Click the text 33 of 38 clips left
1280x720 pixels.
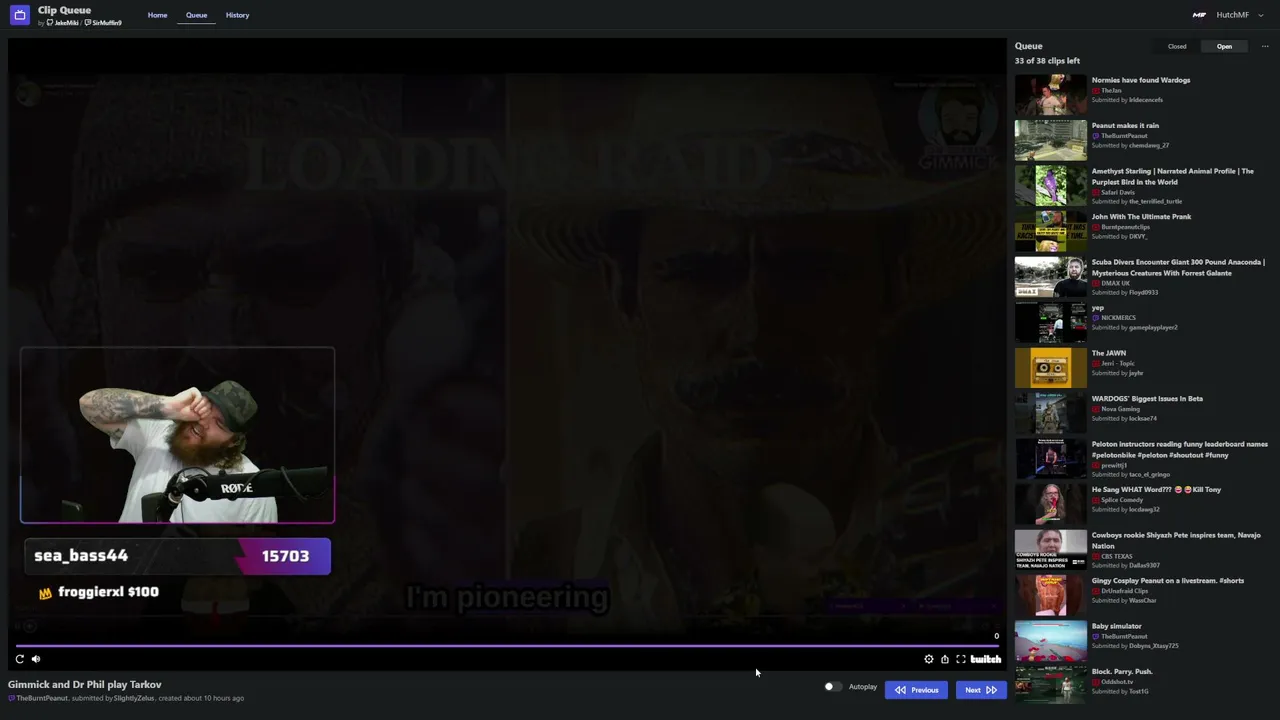pos(1047,61)
